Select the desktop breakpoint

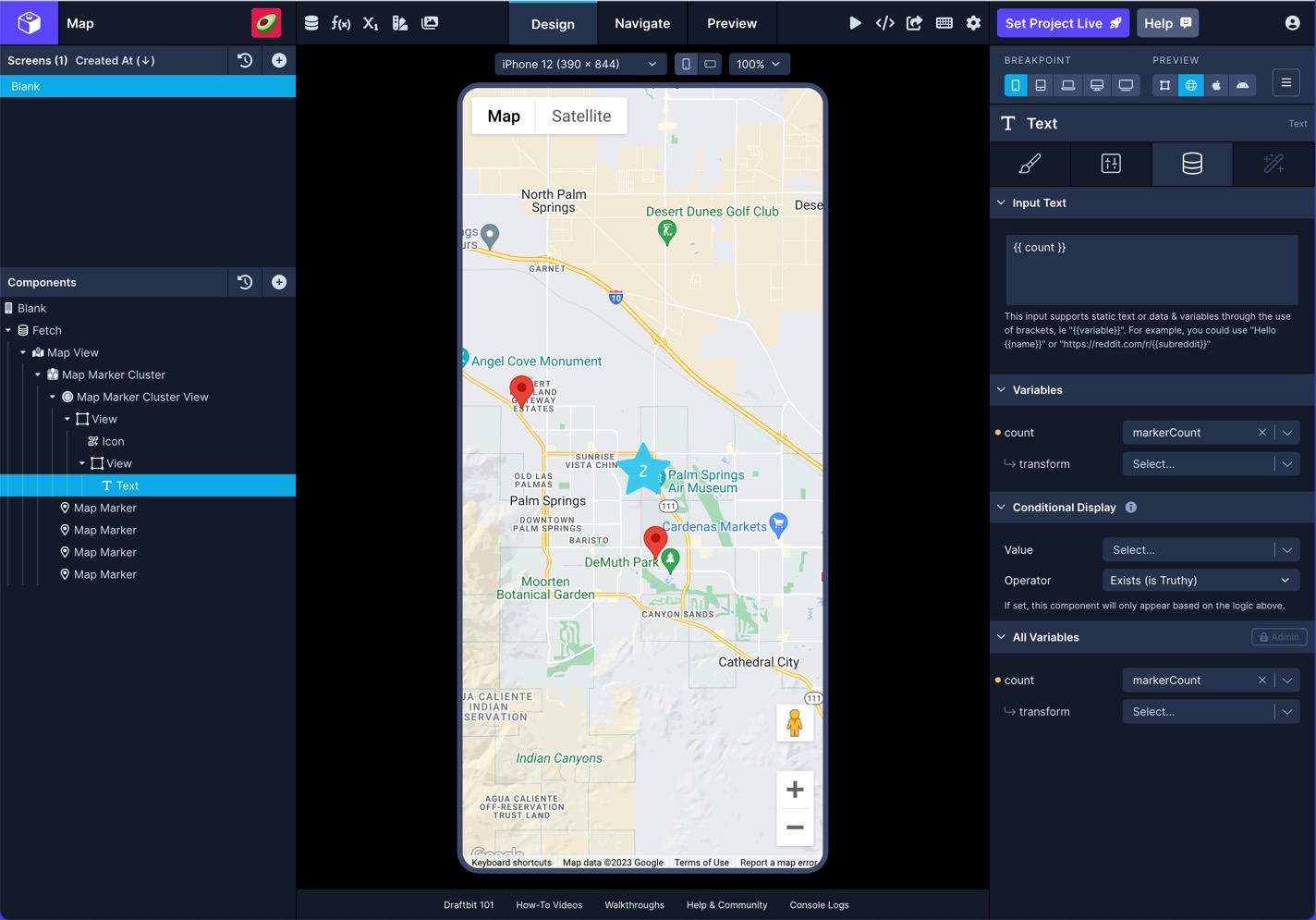[x=1097, y=85]
